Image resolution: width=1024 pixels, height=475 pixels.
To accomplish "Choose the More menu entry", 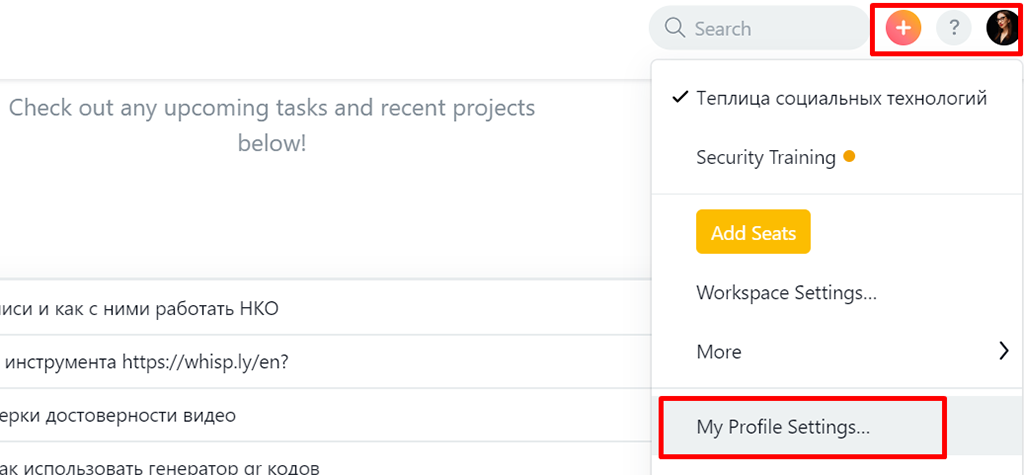I will point(719,352).
